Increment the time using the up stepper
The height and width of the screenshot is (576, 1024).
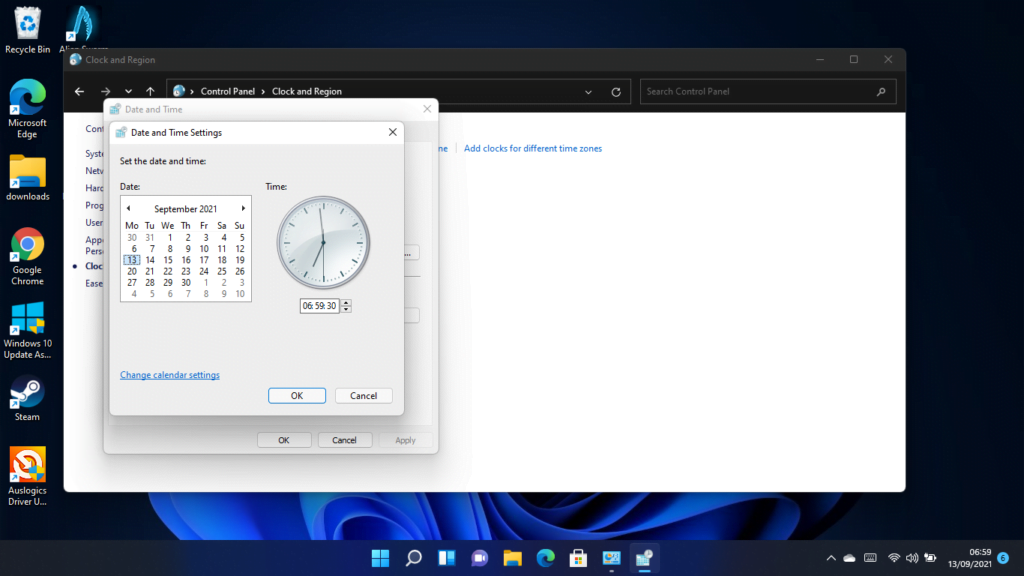pyautogui.click(x=345, y=302)
